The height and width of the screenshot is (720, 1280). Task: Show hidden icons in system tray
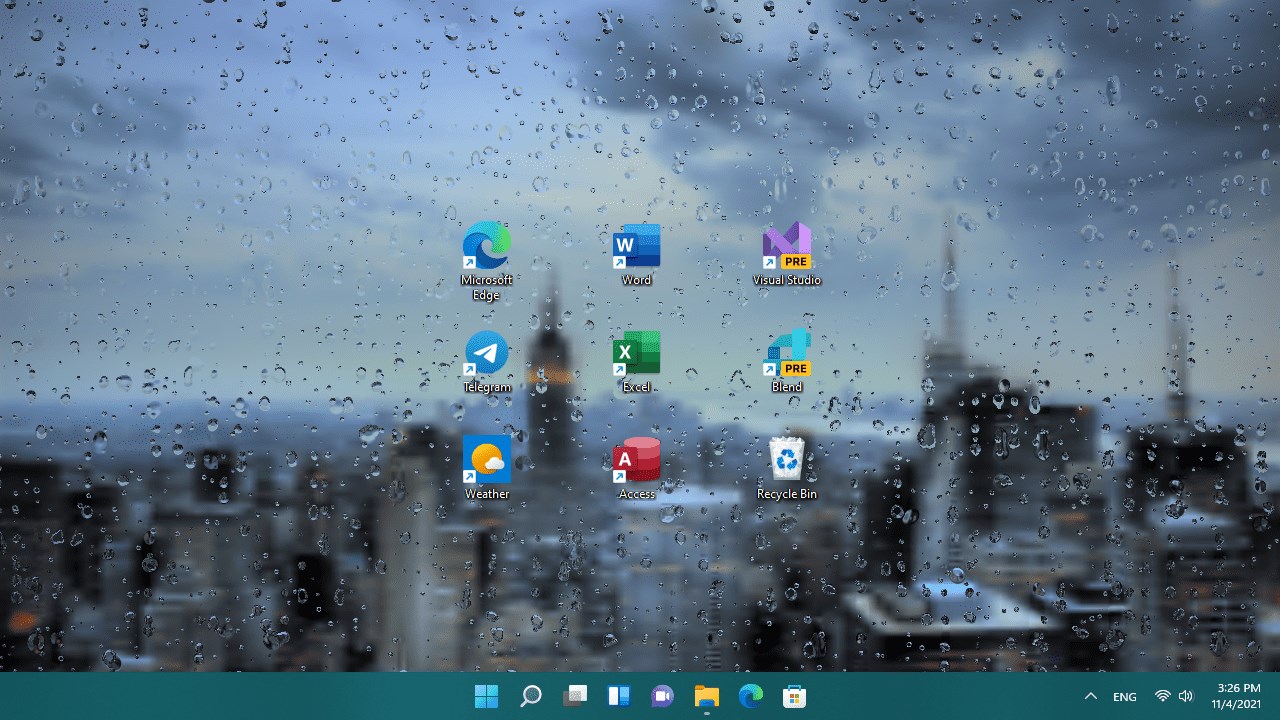[x=1091, y=696]
